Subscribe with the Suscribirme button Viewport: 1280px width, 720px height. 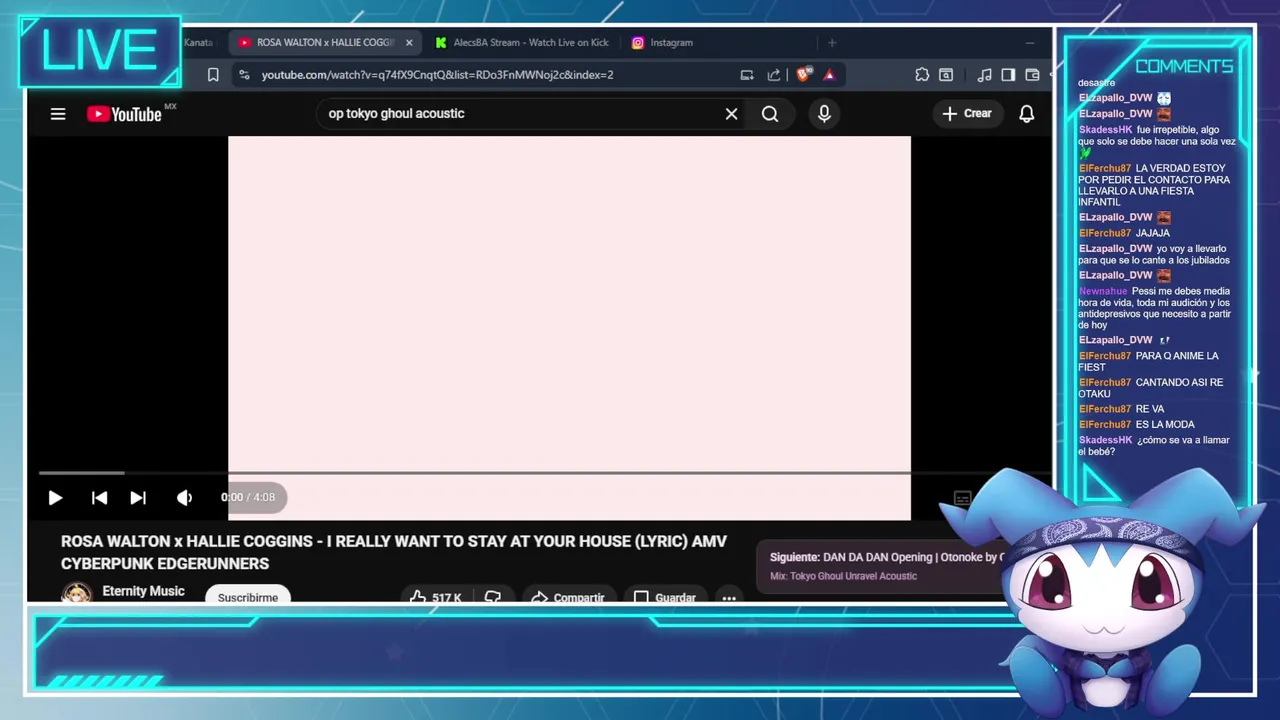click(248, 597)
